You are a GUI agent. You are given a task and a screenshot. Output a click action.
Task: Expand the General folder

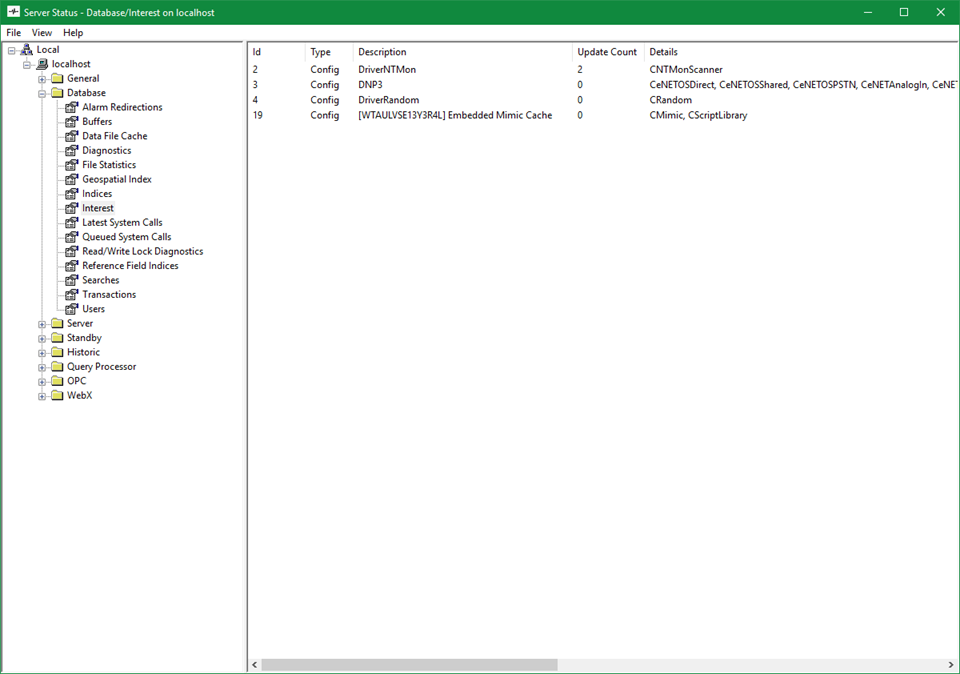pos(42,79)
